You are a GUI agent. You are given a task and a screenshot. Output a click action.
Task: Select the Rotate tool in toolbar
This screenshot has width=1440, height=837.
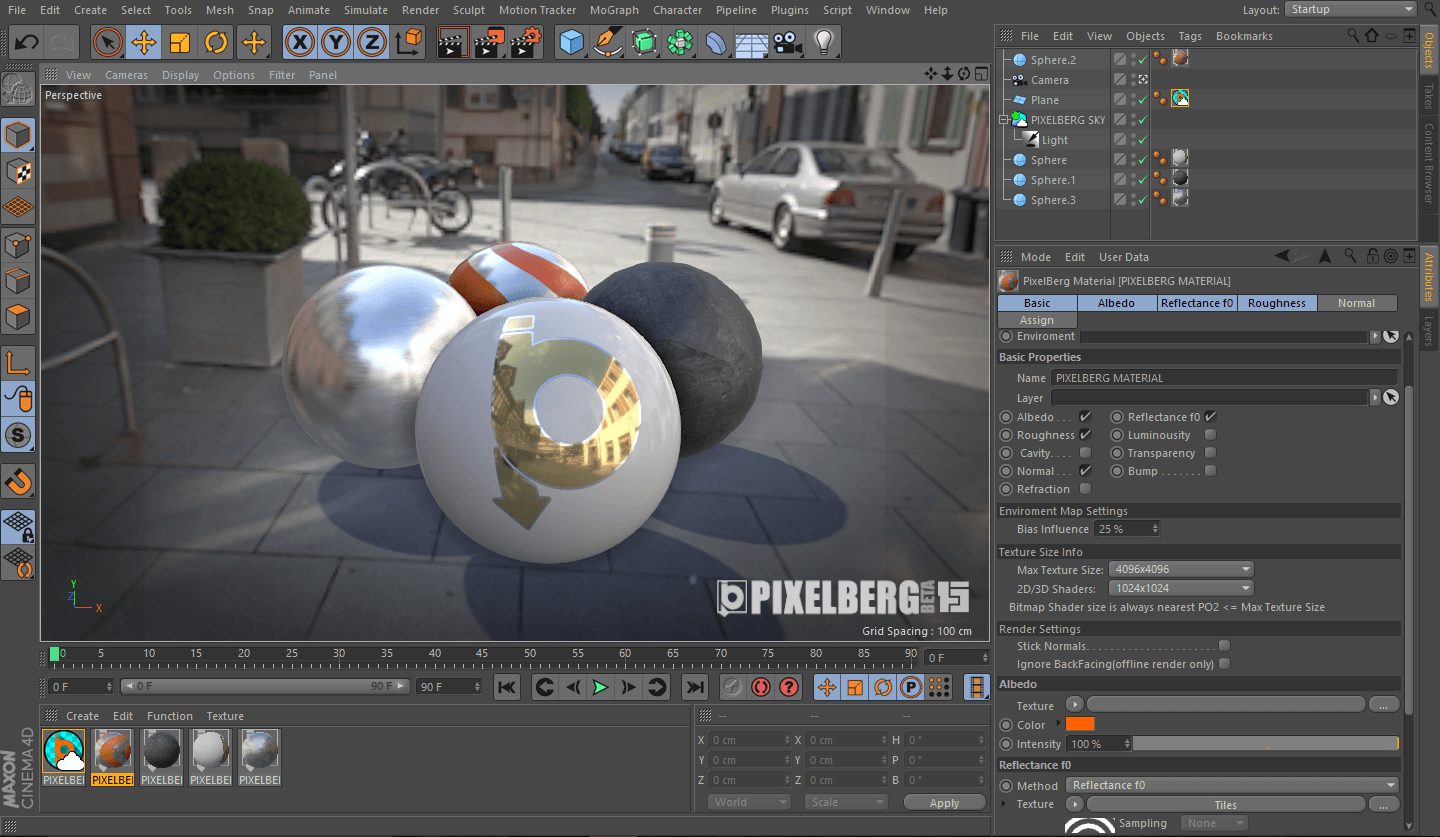click(x=216, y=43)
